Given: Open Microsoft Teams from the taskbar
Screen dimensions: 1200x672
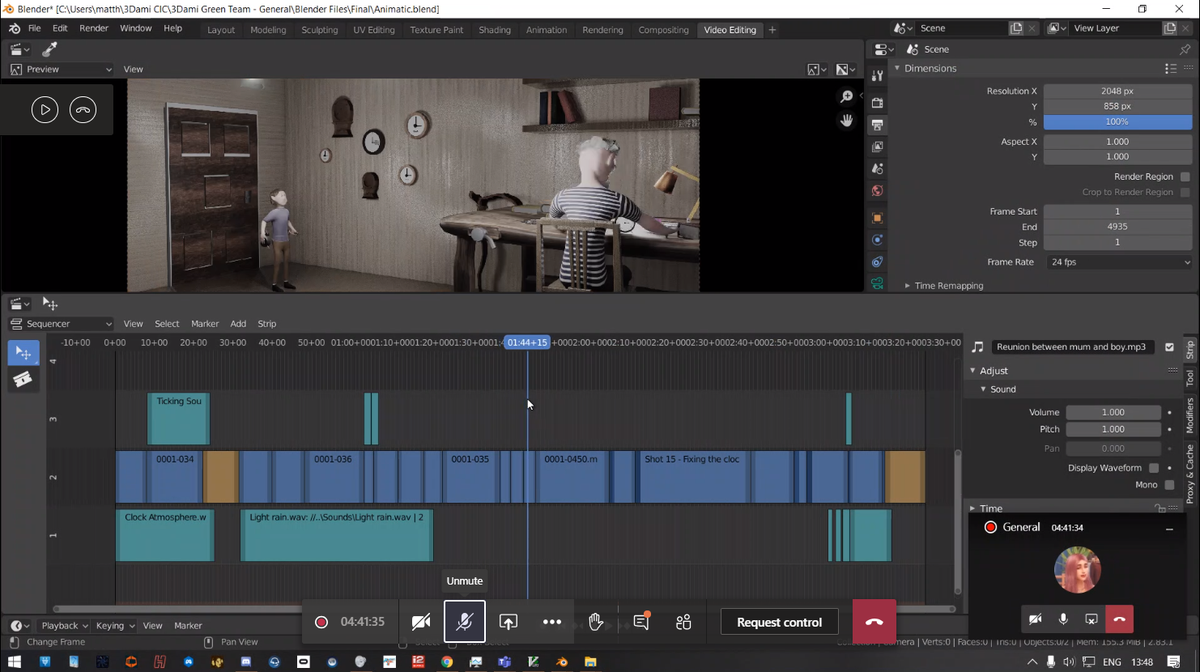Looking at the screenshot, I should pyautogui.click(x=505, y=662).
